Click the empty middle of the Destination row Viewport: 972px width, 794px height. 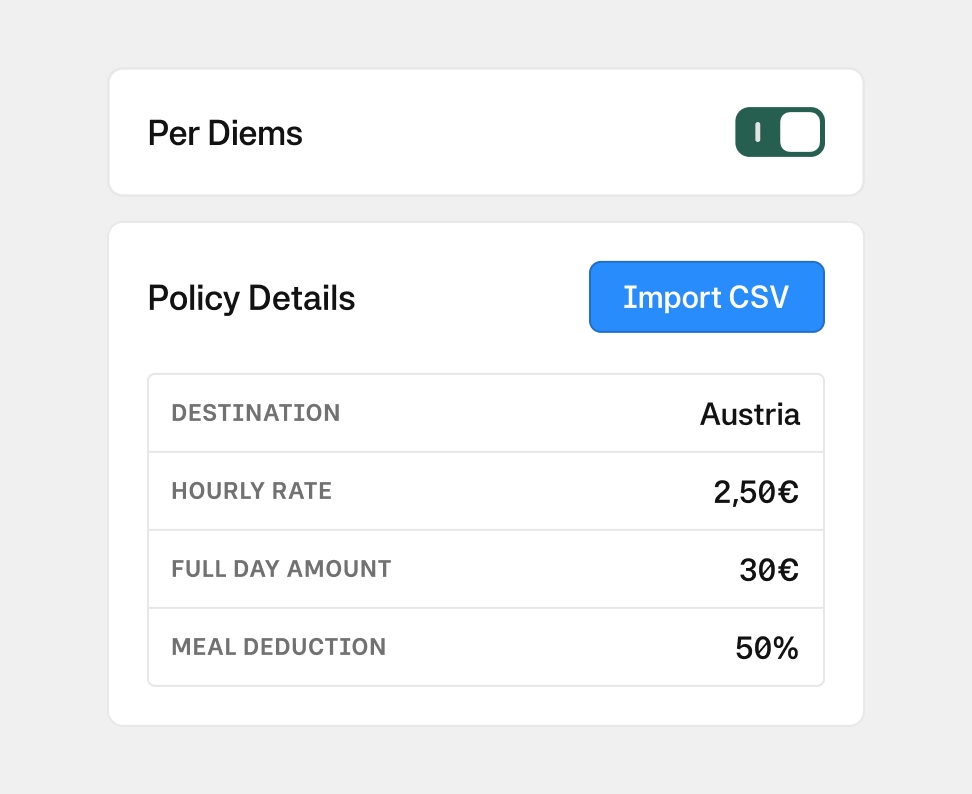(x=520, y=413)
